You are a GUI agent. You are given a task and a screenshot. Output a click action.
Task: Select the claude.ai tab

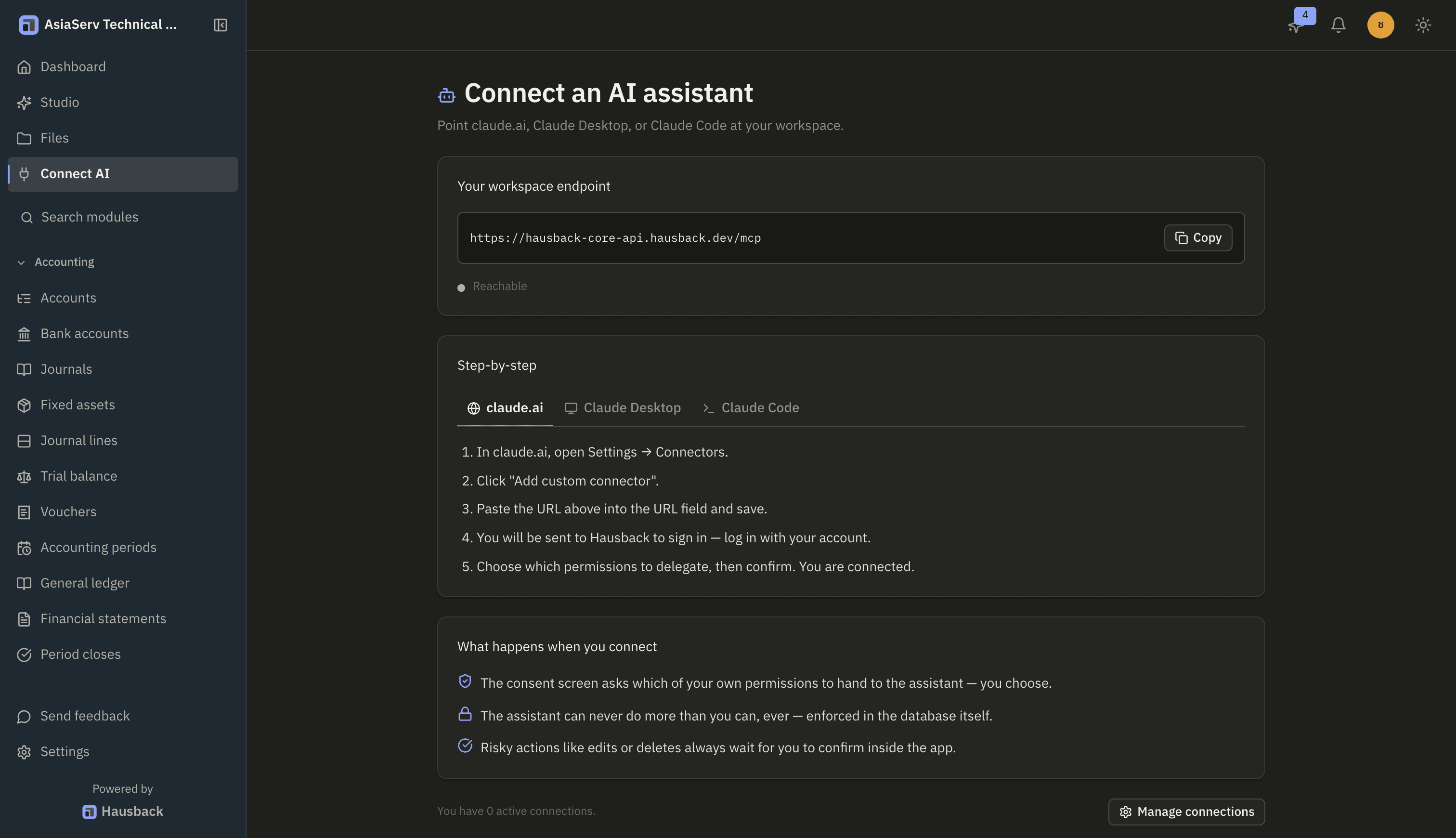(x=505, y=408)
